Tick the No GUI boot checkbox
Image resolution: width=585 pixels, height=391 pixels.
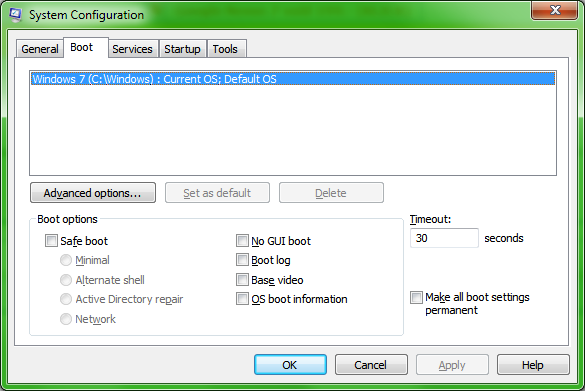coord(242,241)
